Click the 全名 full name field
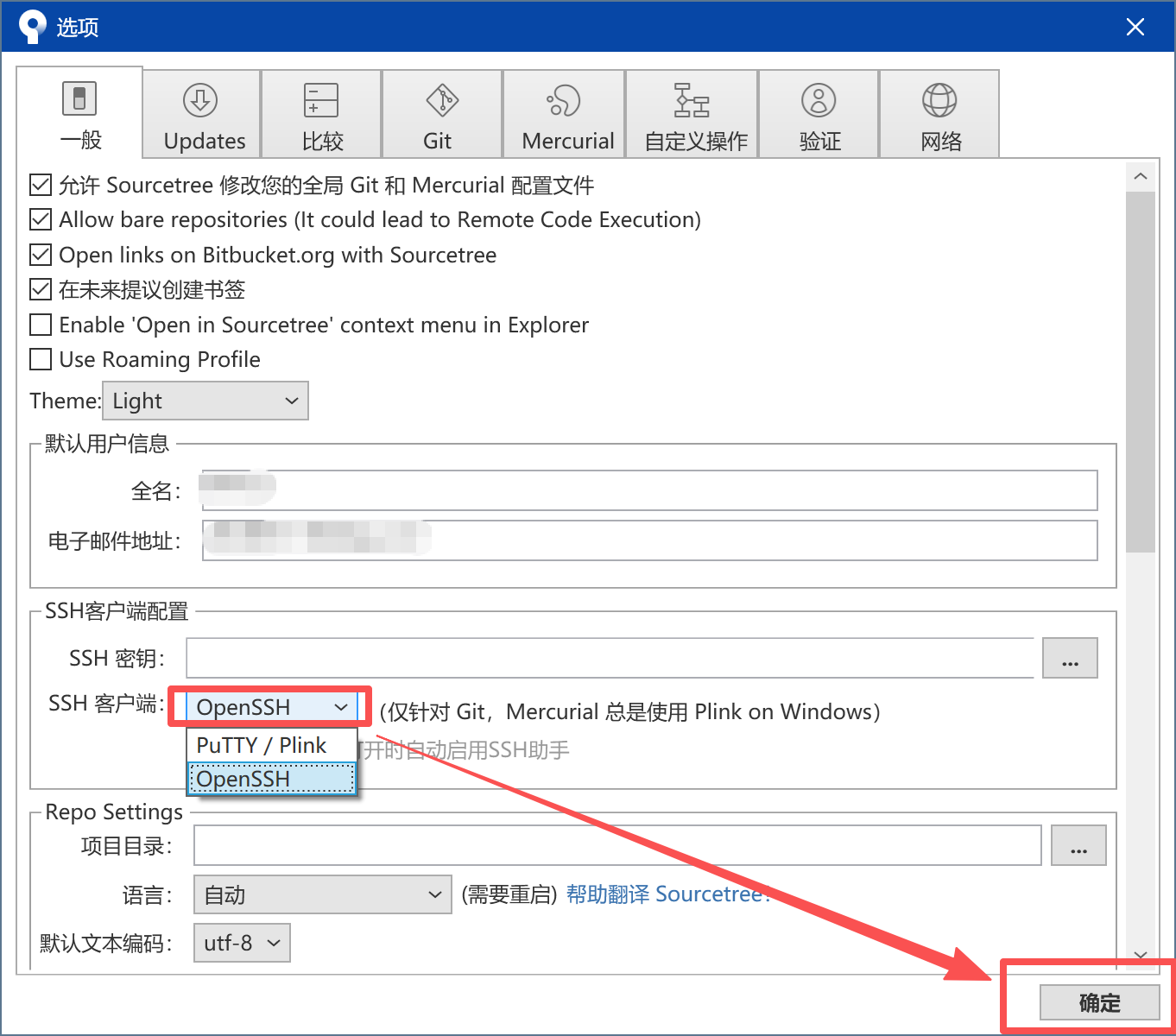The image size is (1176, 1036). coord(649,490)
